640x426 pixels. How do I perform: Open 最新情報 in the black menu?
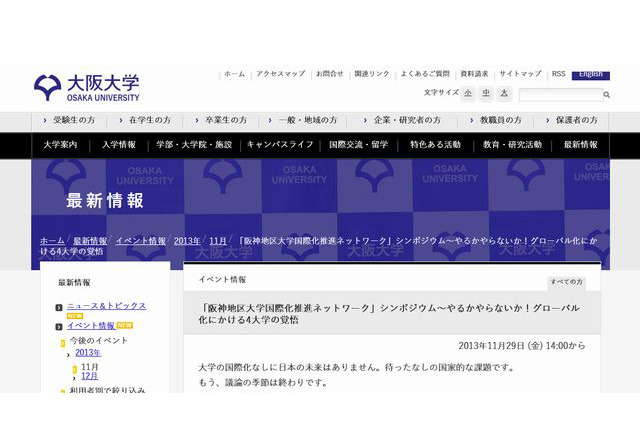(x=580, y=145)
